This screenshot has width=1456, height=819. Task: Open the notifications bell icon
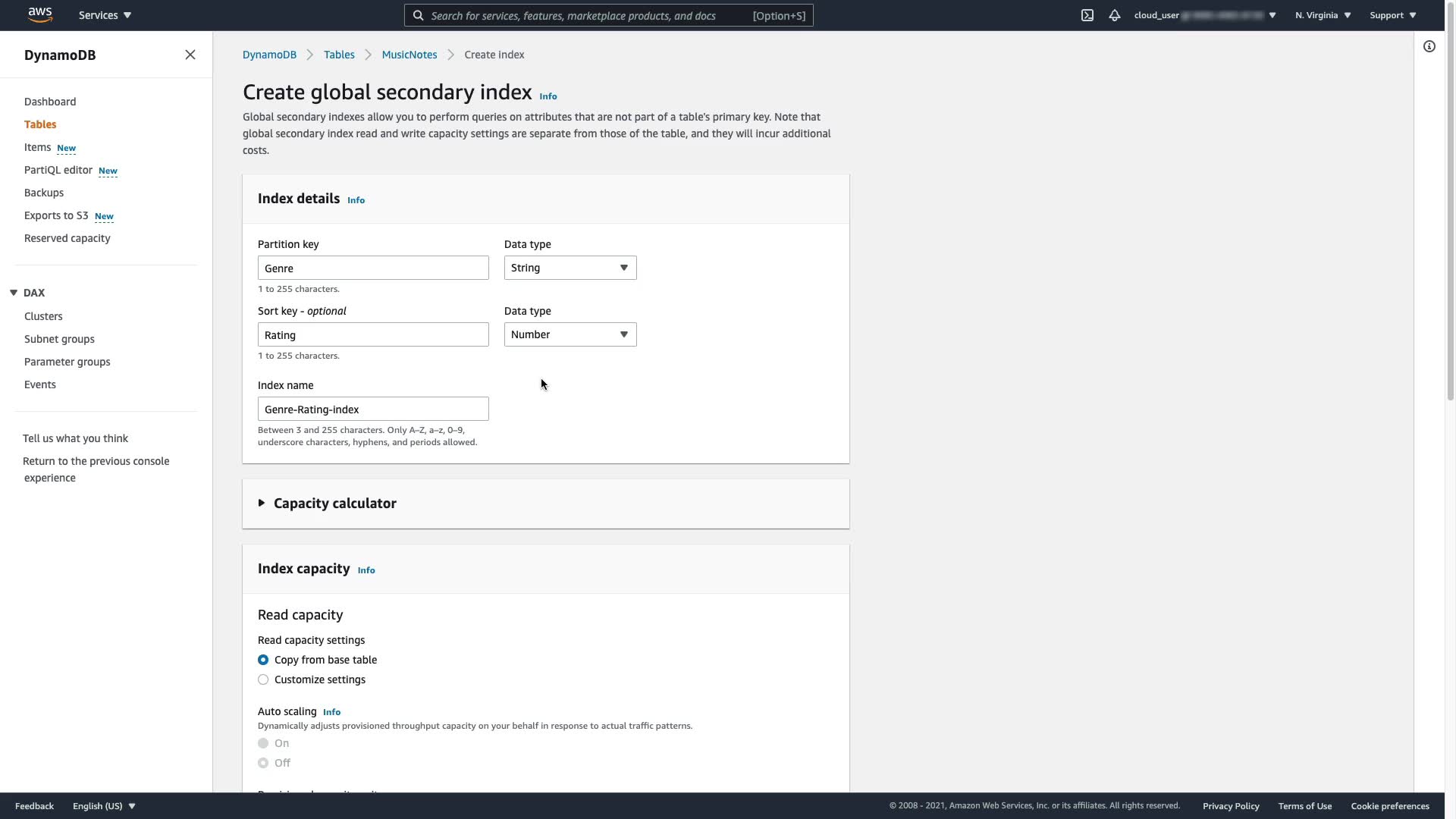pyautogui.click(x=1114, y=15)
